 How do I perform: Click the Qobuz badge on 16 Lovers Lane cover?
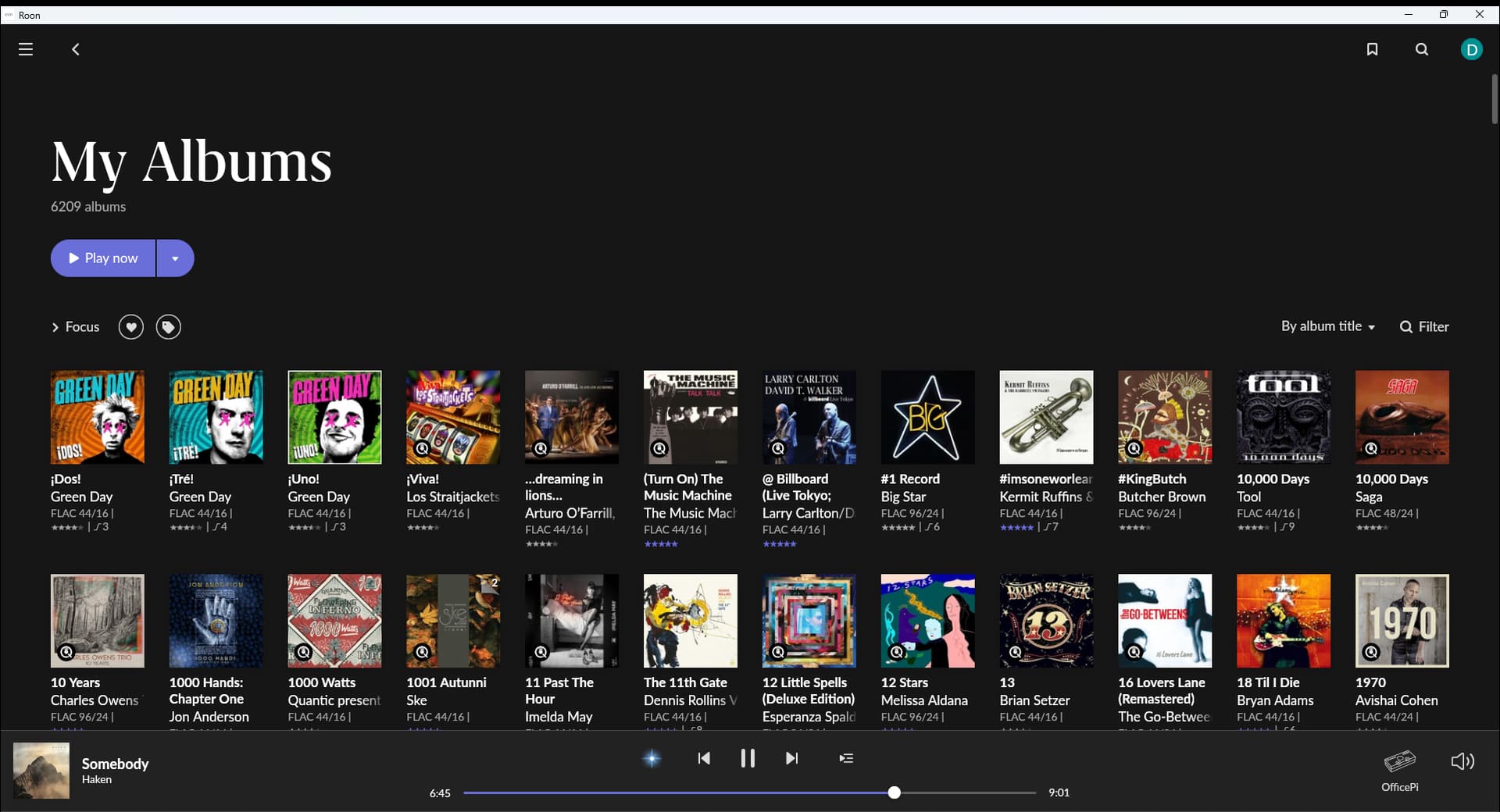(x=1134, y=652)
